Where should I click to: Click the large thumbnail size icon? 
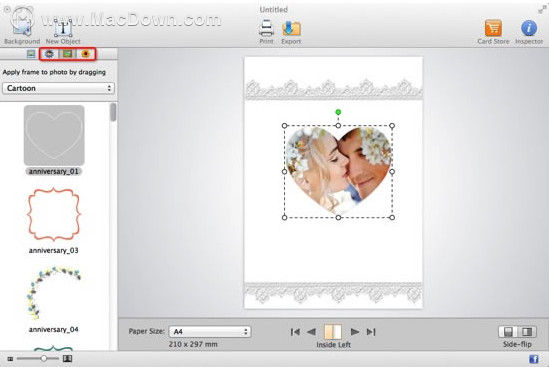point(67,359)
